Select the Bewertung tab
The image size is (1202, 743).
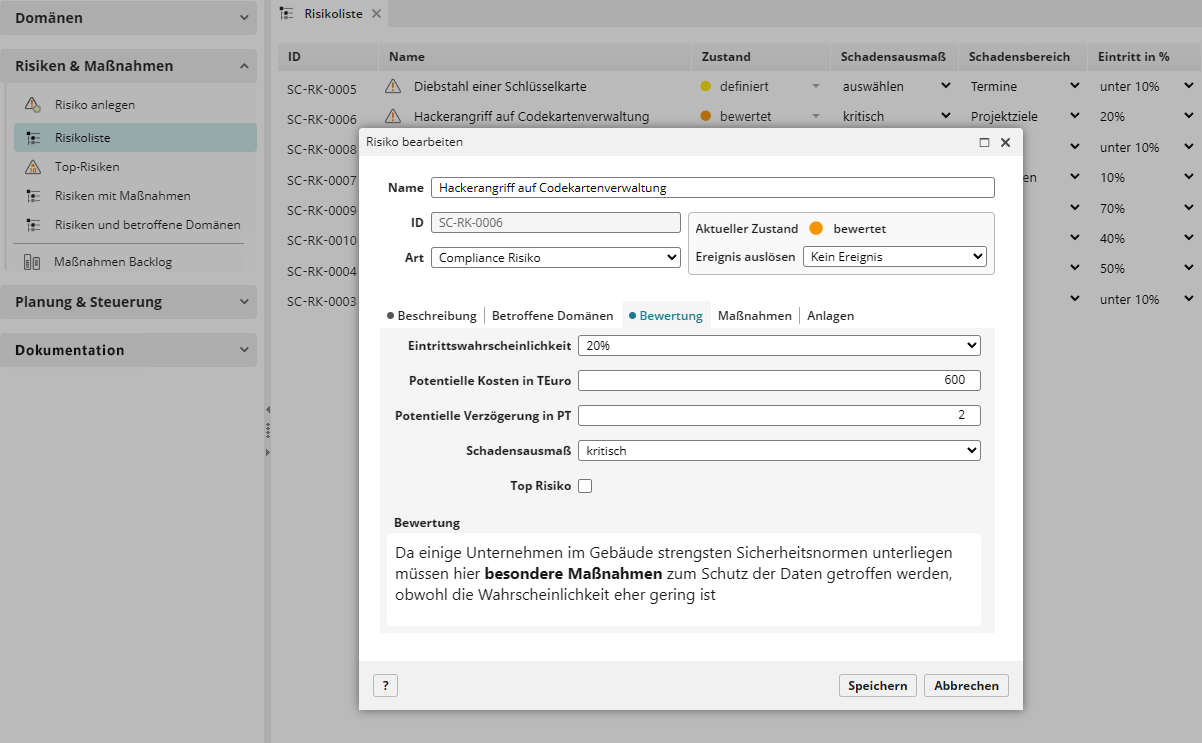[666, 315]
